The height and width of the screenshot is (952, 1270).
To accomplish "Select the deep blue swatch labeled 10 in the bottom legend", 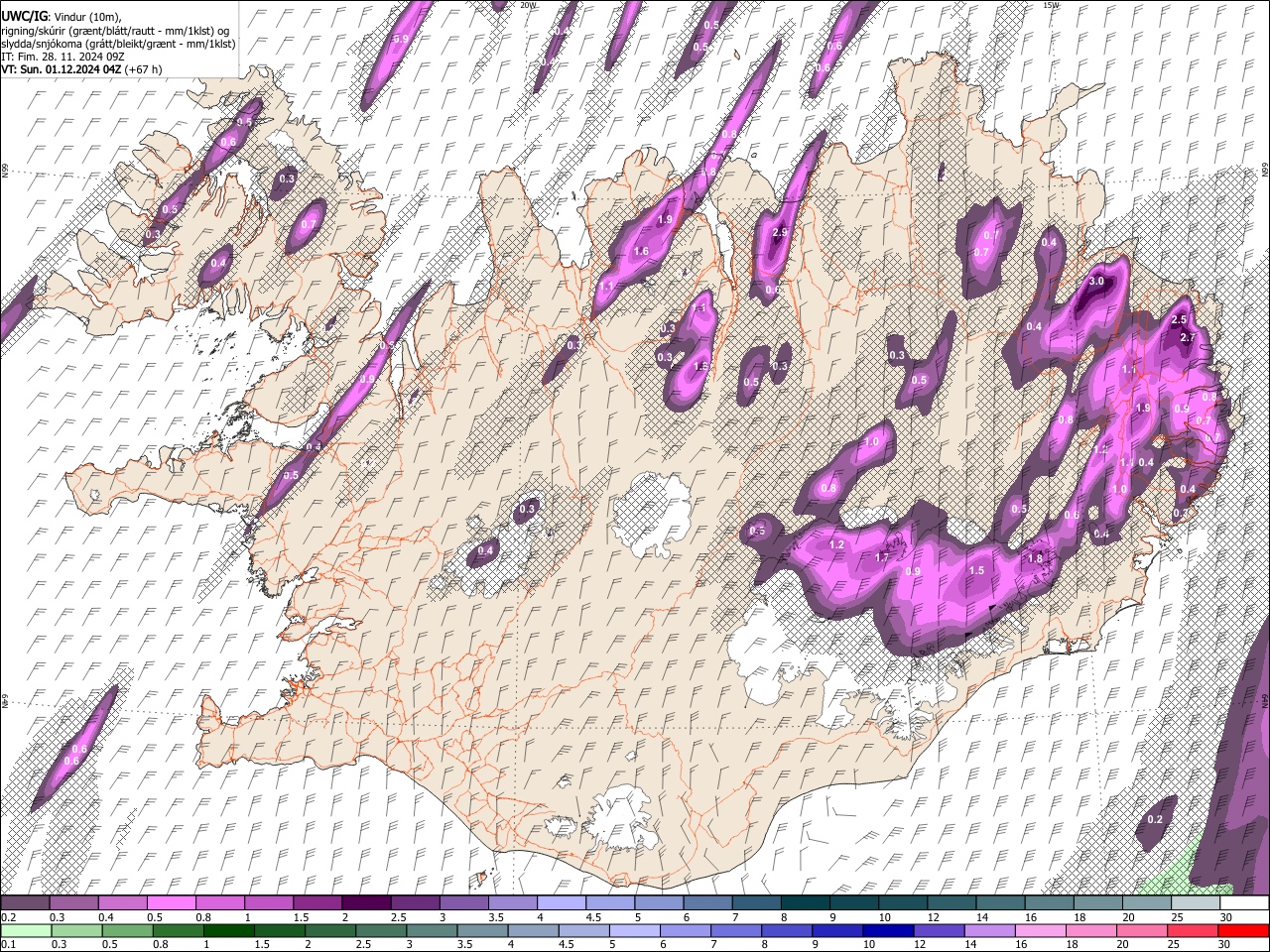I will [887, 930].
